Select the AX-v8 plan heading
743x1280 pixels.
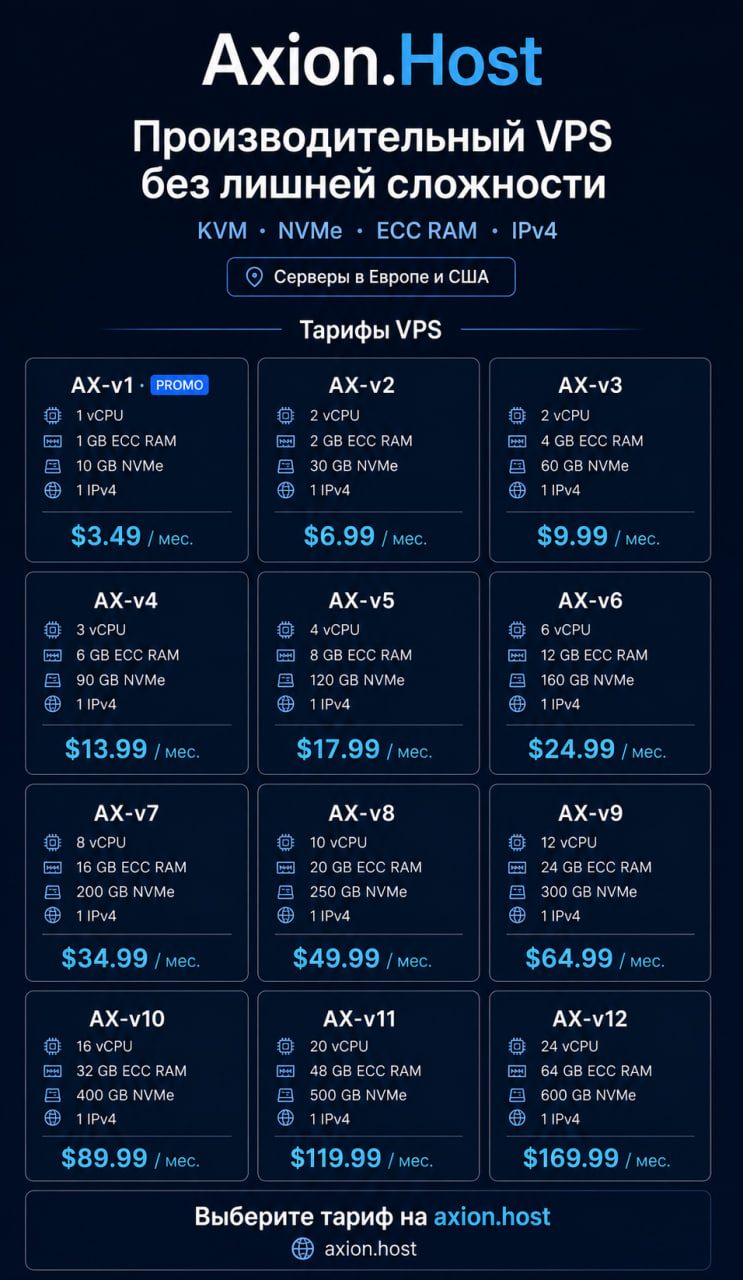(362, 813)
